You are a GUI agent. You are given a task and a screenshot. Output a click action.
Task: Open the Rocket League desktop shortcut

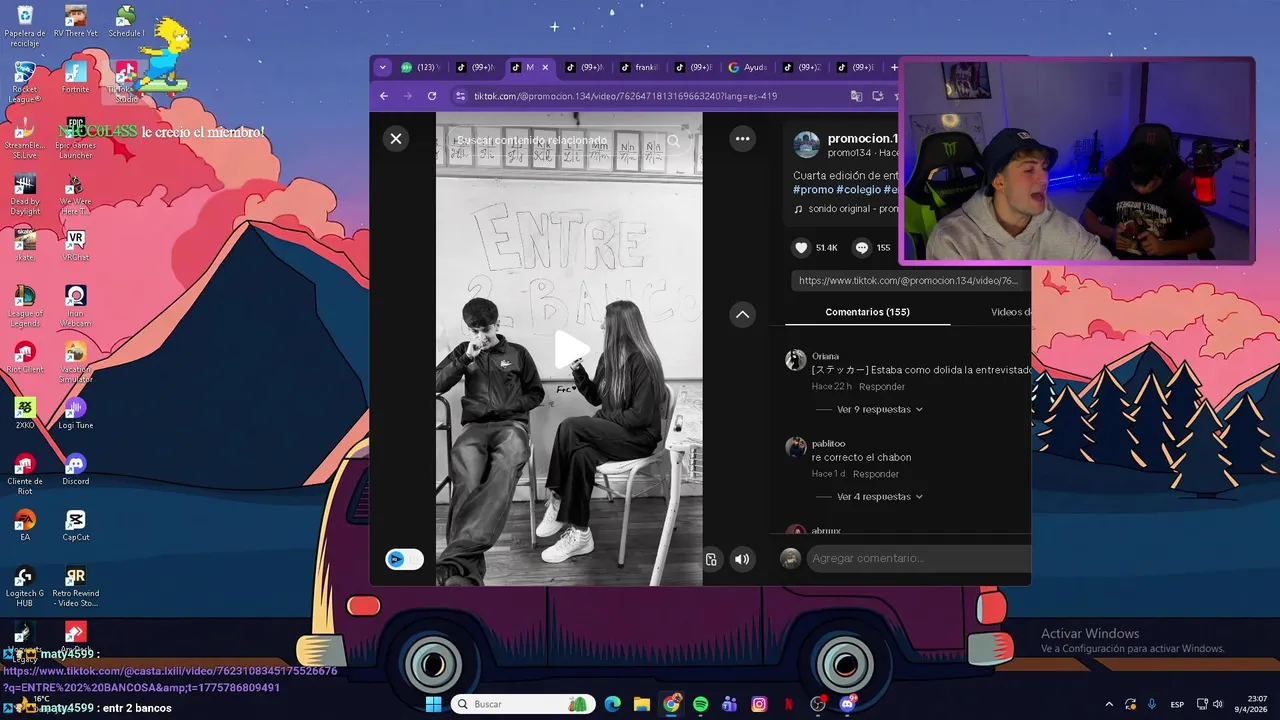25,82
